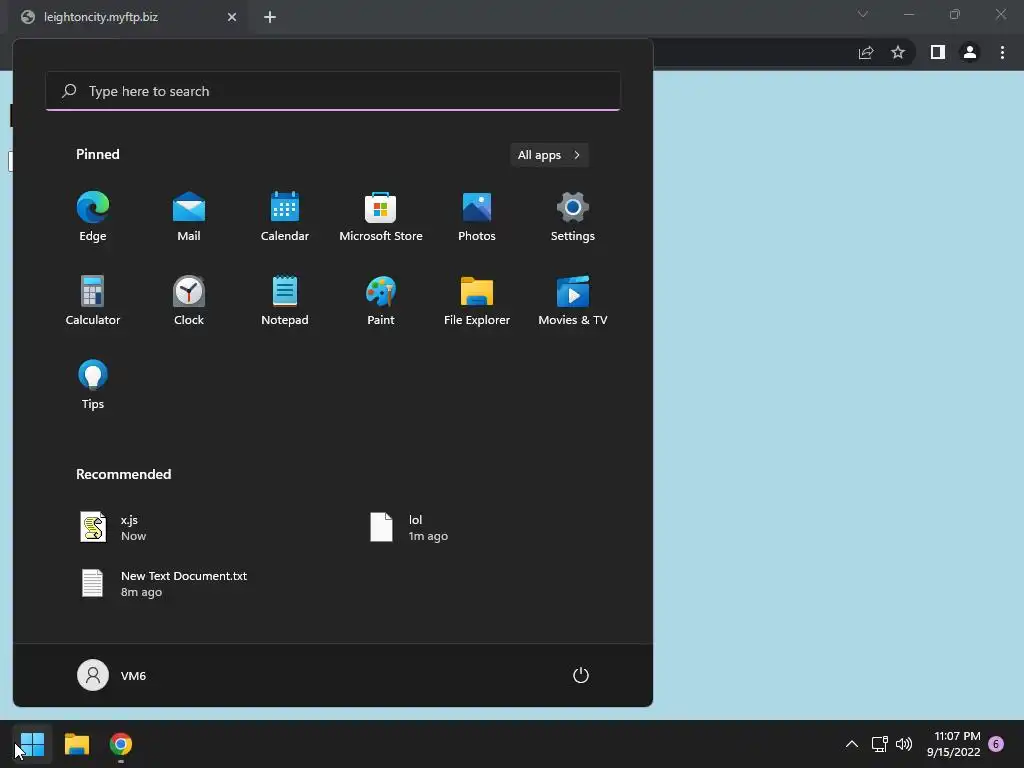Image resolution: width=1024 pixels, height=768 pixels.
Task: Click the Power button in Start menu
Action: click(581, 675)
